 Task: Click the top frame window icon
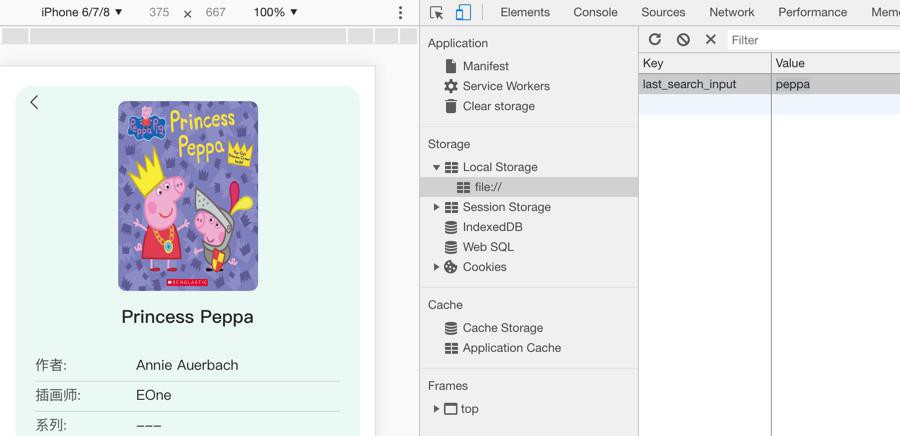[x=451, y=409]
